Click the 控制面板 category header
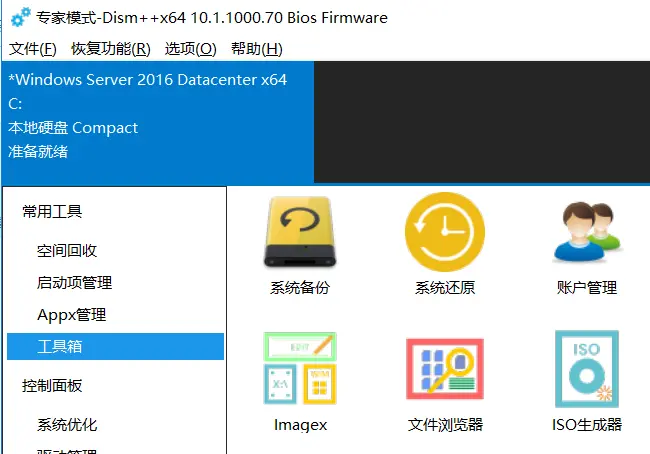Screen dimensions: 650x454 52,386
